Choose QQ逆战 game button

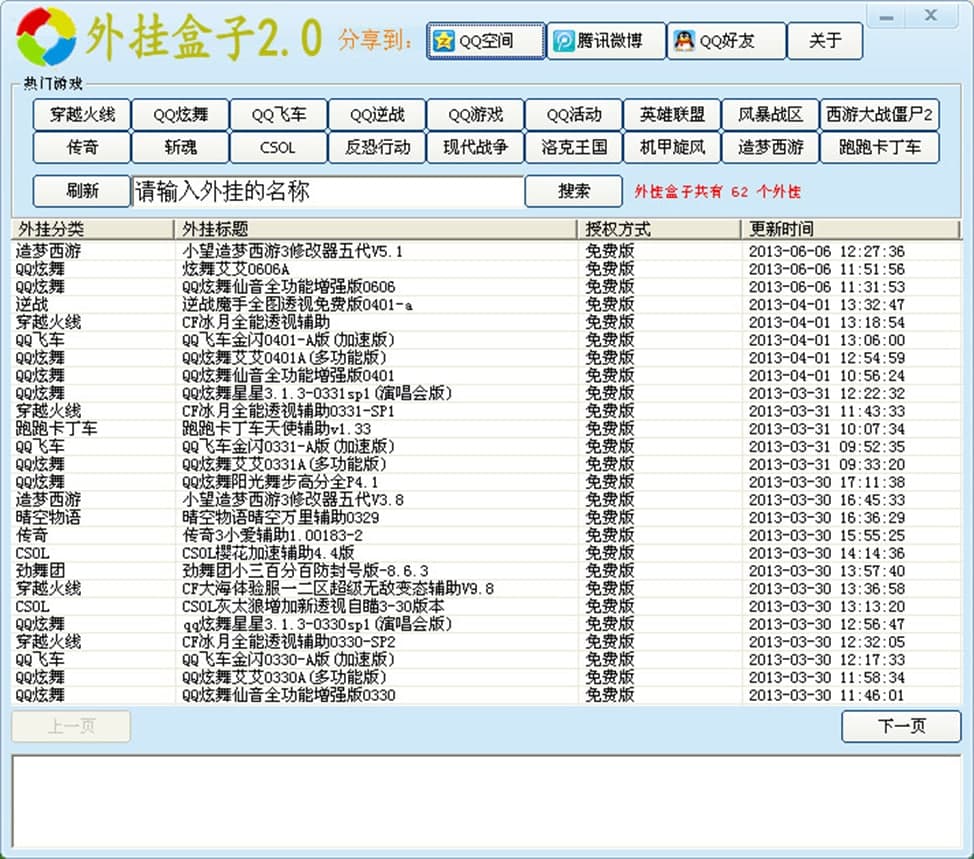point(377,114)
